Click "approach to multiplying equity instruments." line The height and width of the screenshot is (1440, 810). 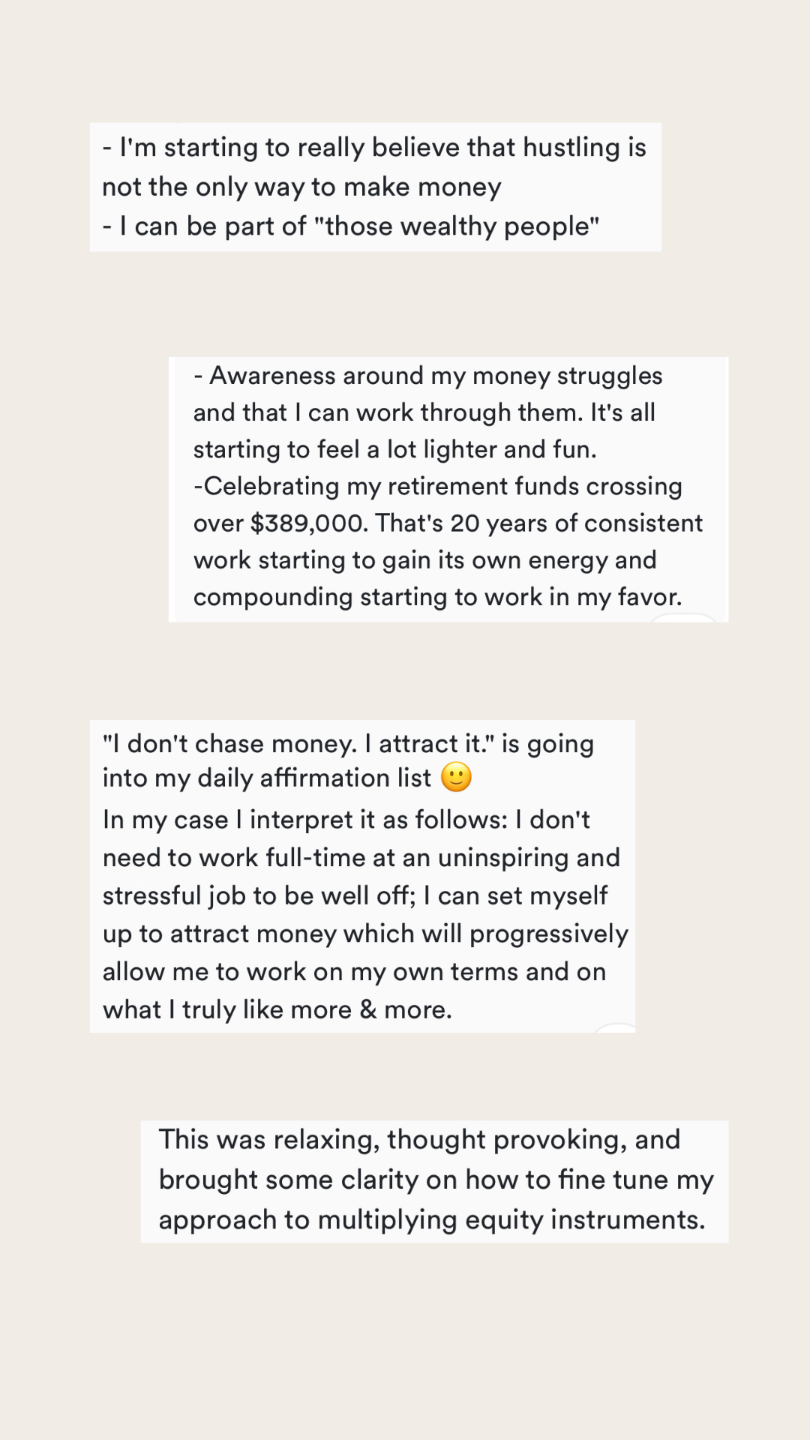[432, 1221]
